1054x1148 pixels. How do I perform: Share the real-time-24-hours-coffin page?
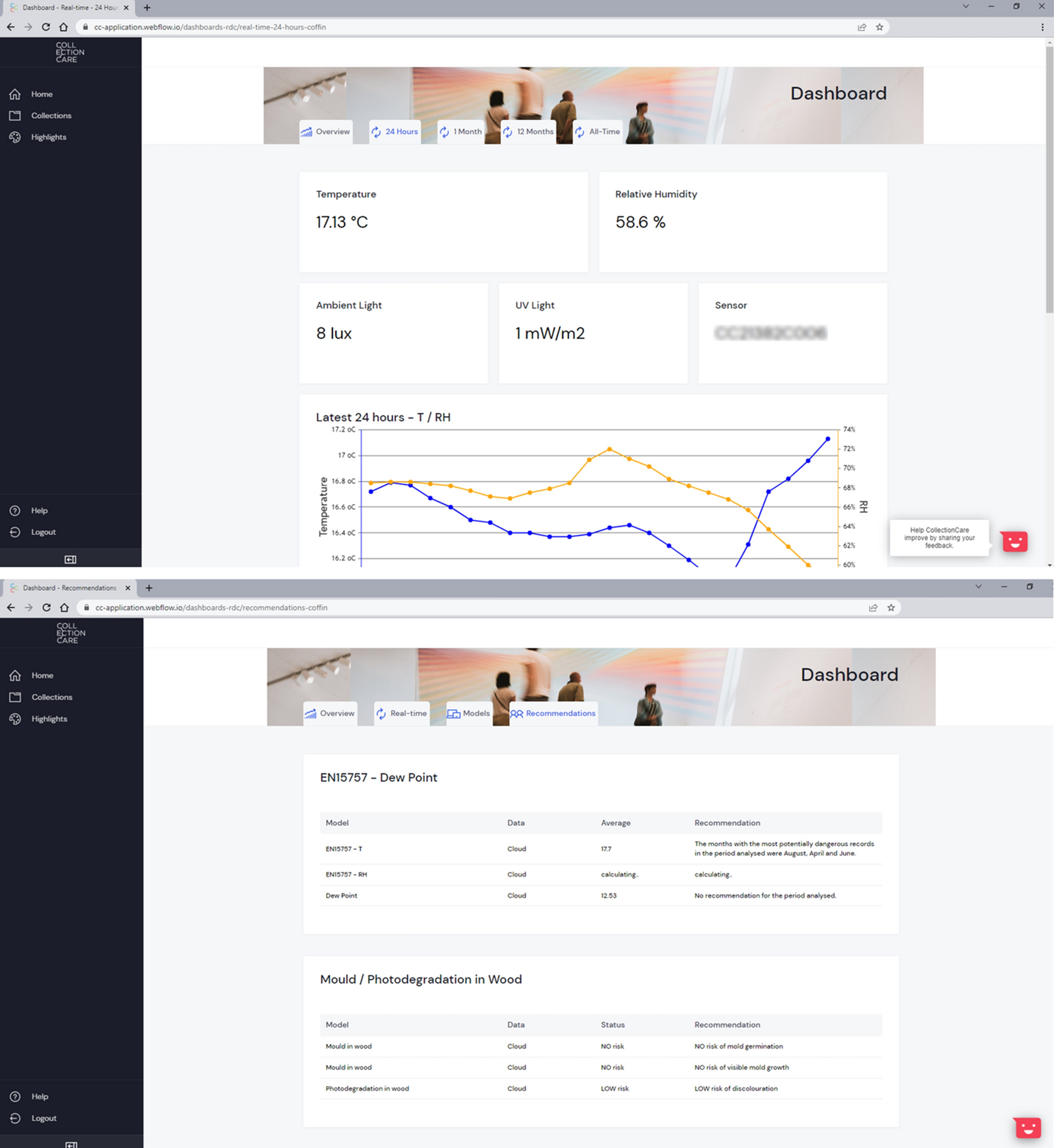862,27
